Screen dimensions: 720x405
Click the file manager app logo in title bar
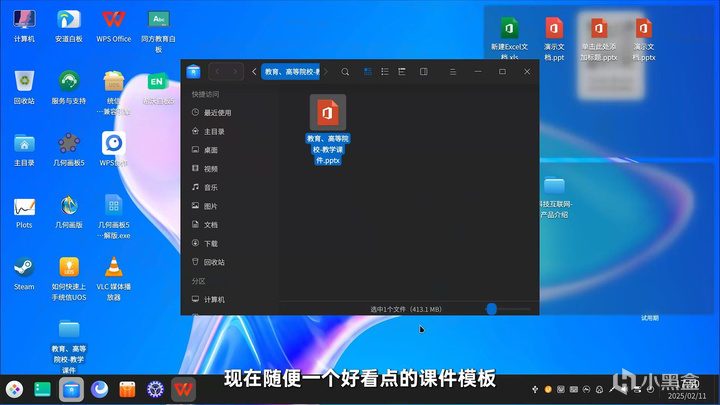click(193, 72)
